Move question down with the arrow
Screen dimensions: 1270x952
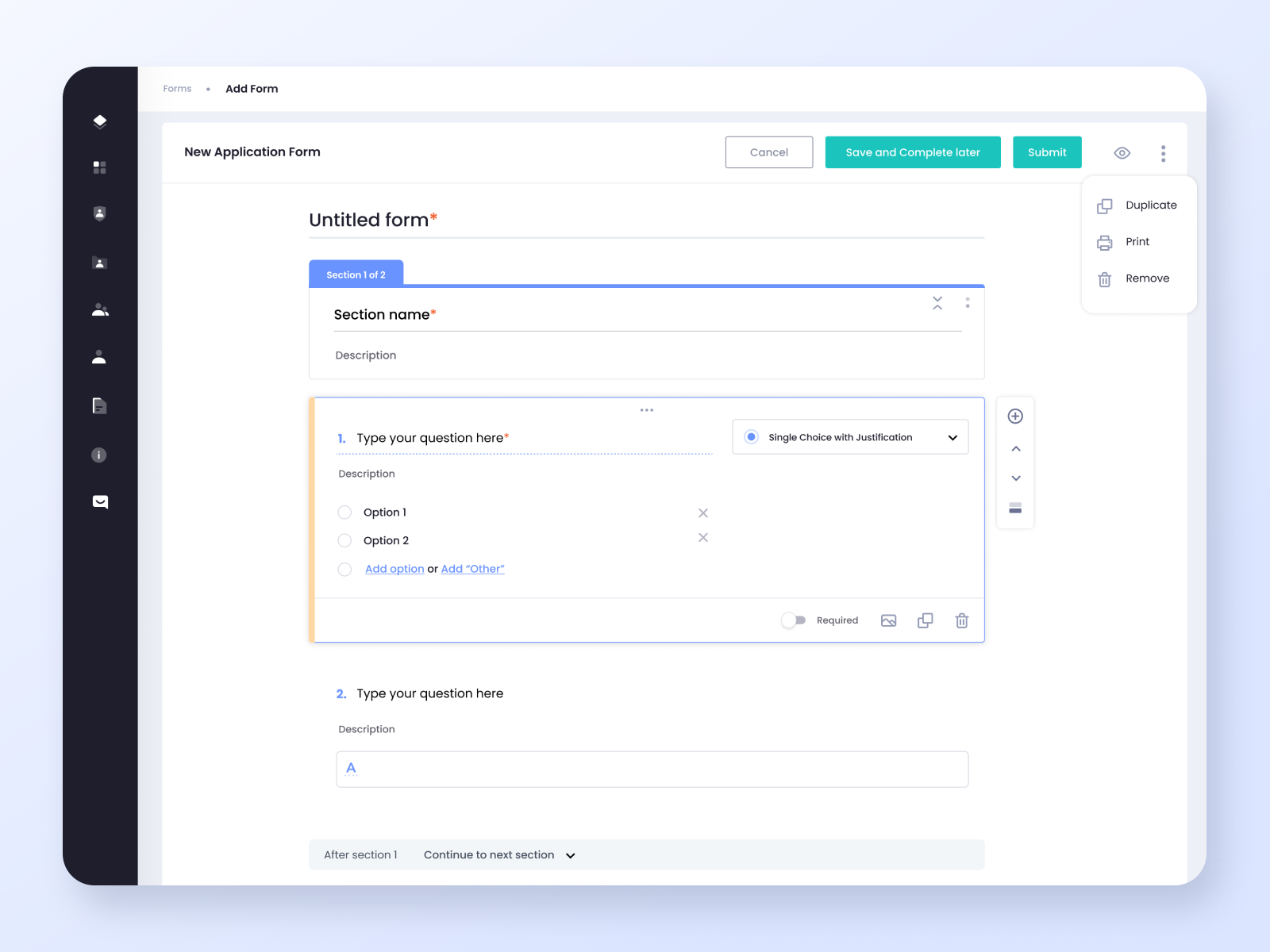(x=1016, y=478)
